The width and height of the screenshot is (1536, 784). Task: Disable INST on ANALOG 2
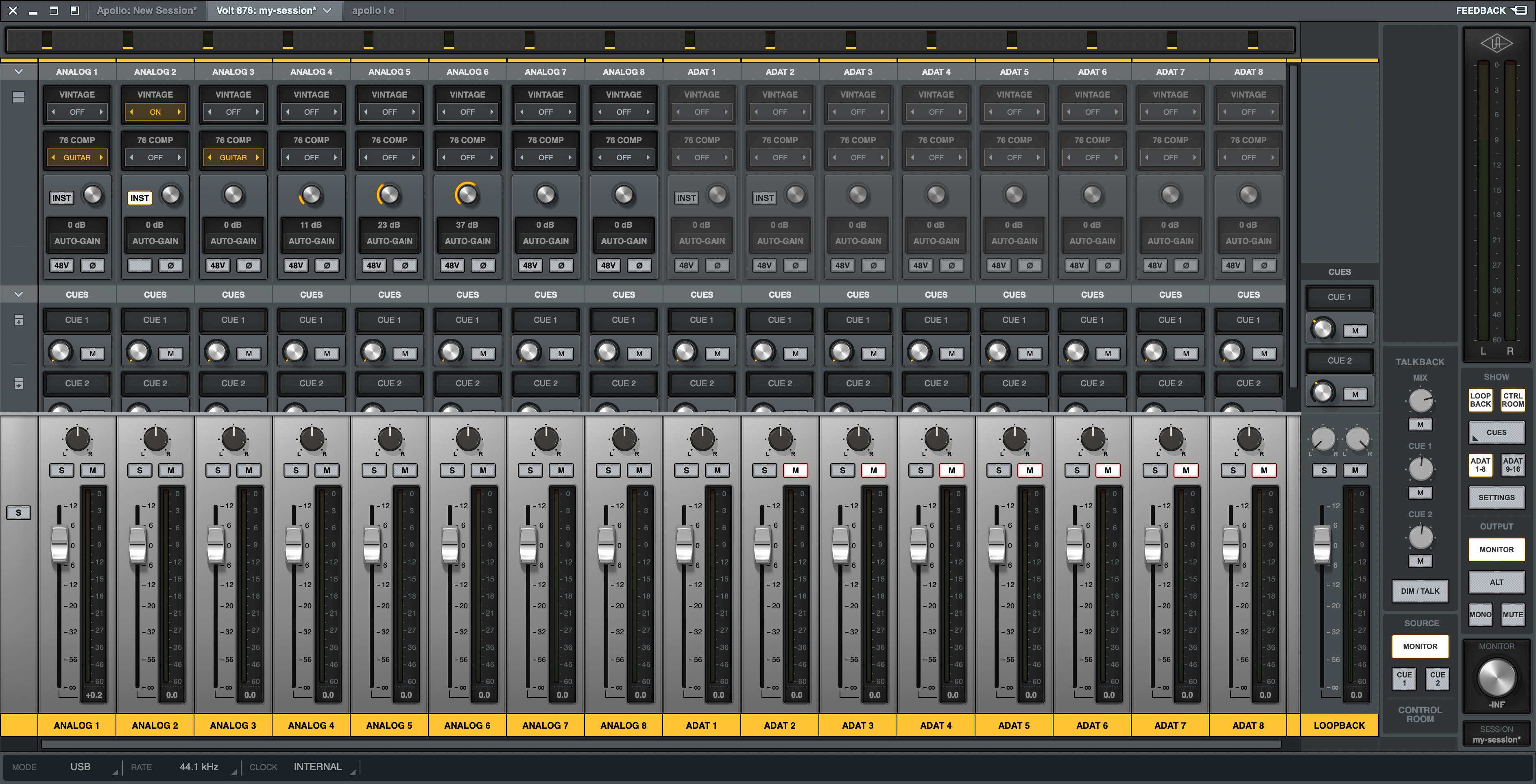tap(140, 198)
